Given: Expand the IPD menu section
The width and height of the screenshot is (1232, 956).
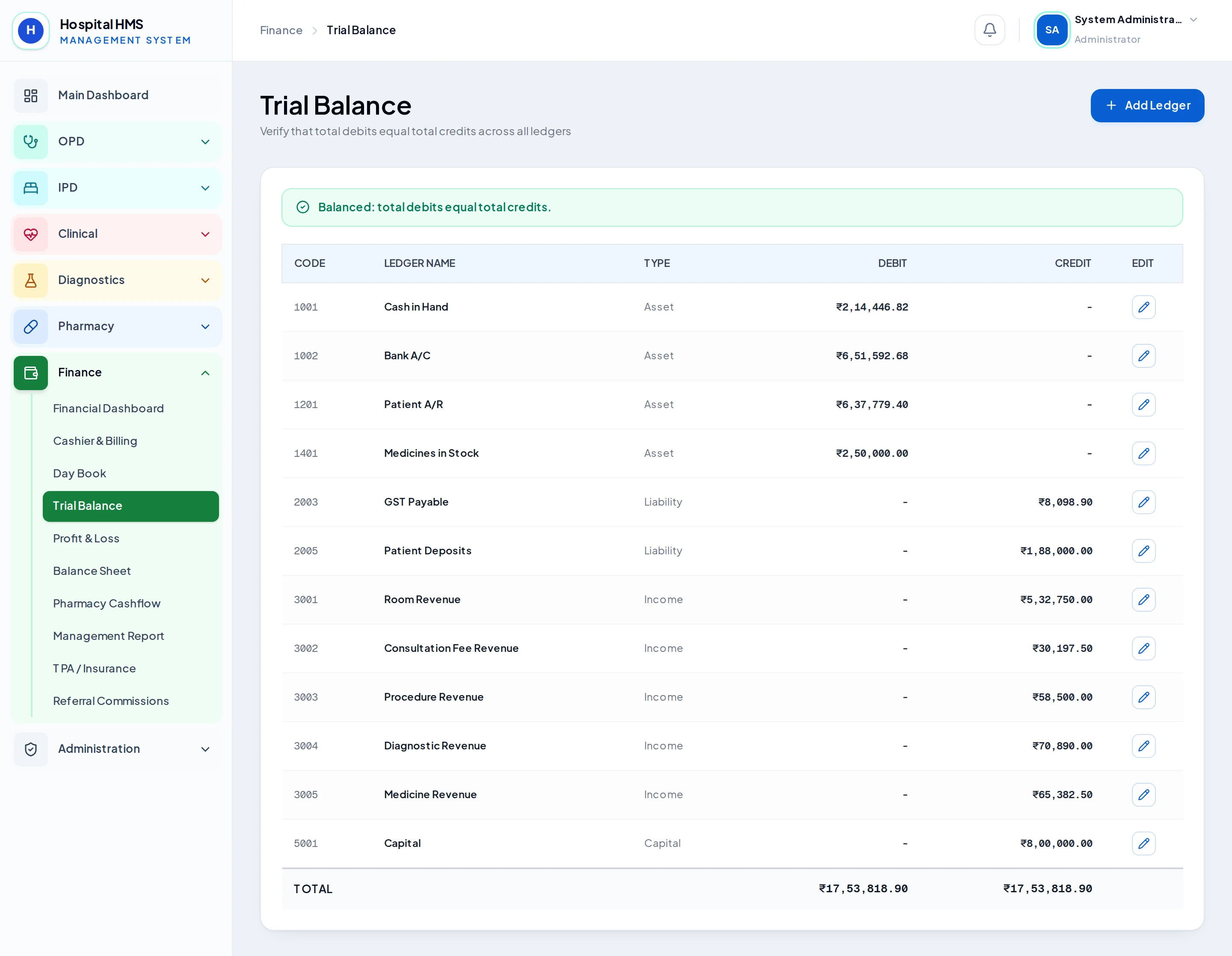Looking at the screenshot, I should (x=117, y=188).
